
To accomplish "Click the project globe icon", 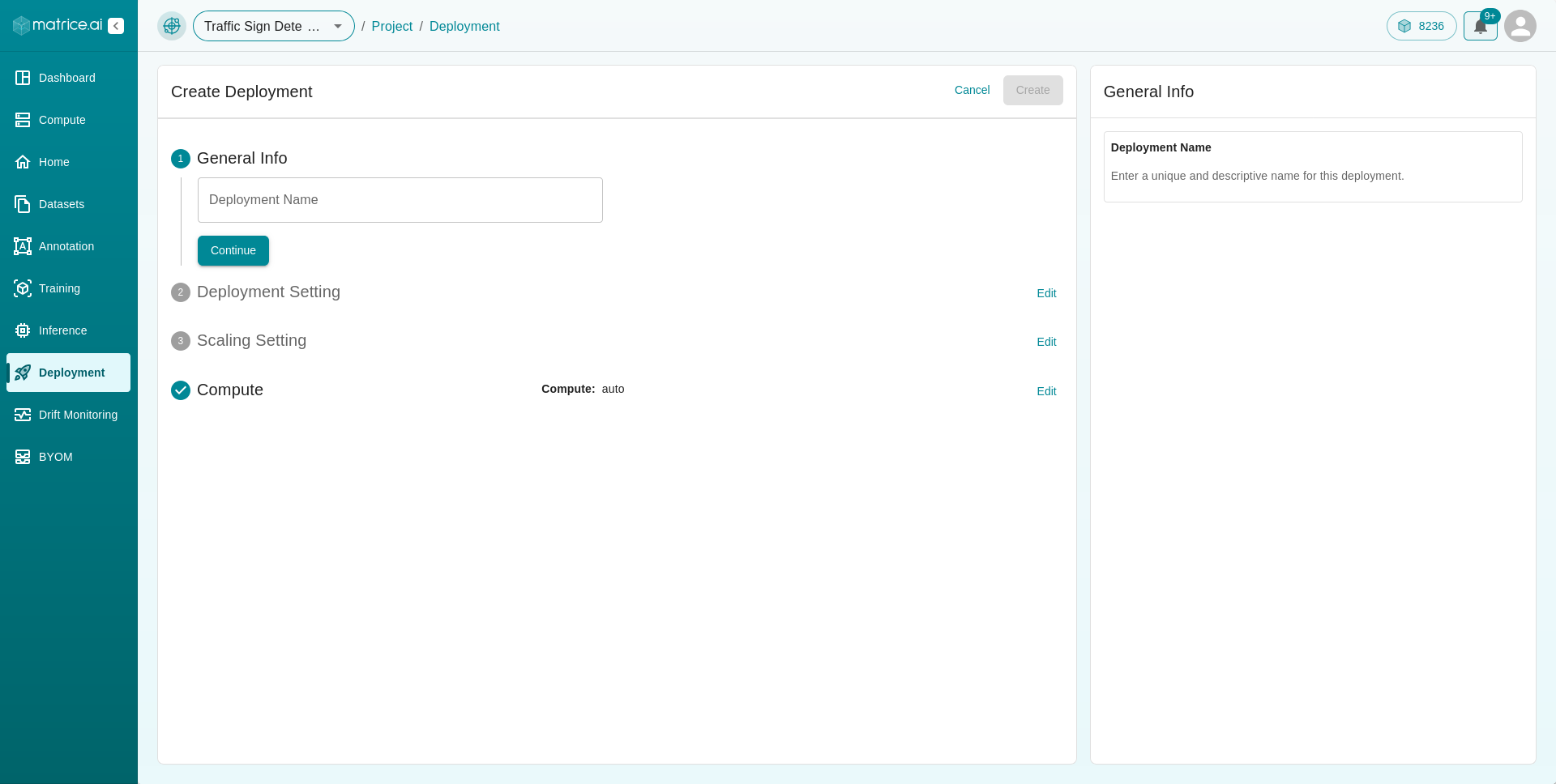I will click(x=172, y=26).
